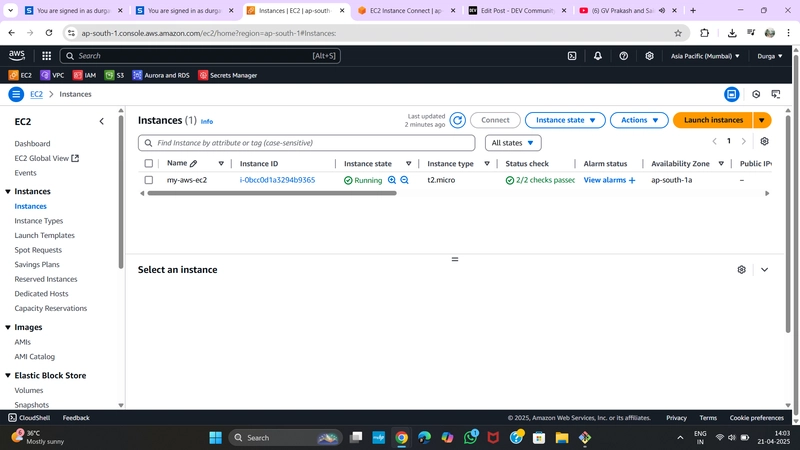Click View alarms link
The height and width of the screenshot is (450, 800).
[x=605, y=180]
